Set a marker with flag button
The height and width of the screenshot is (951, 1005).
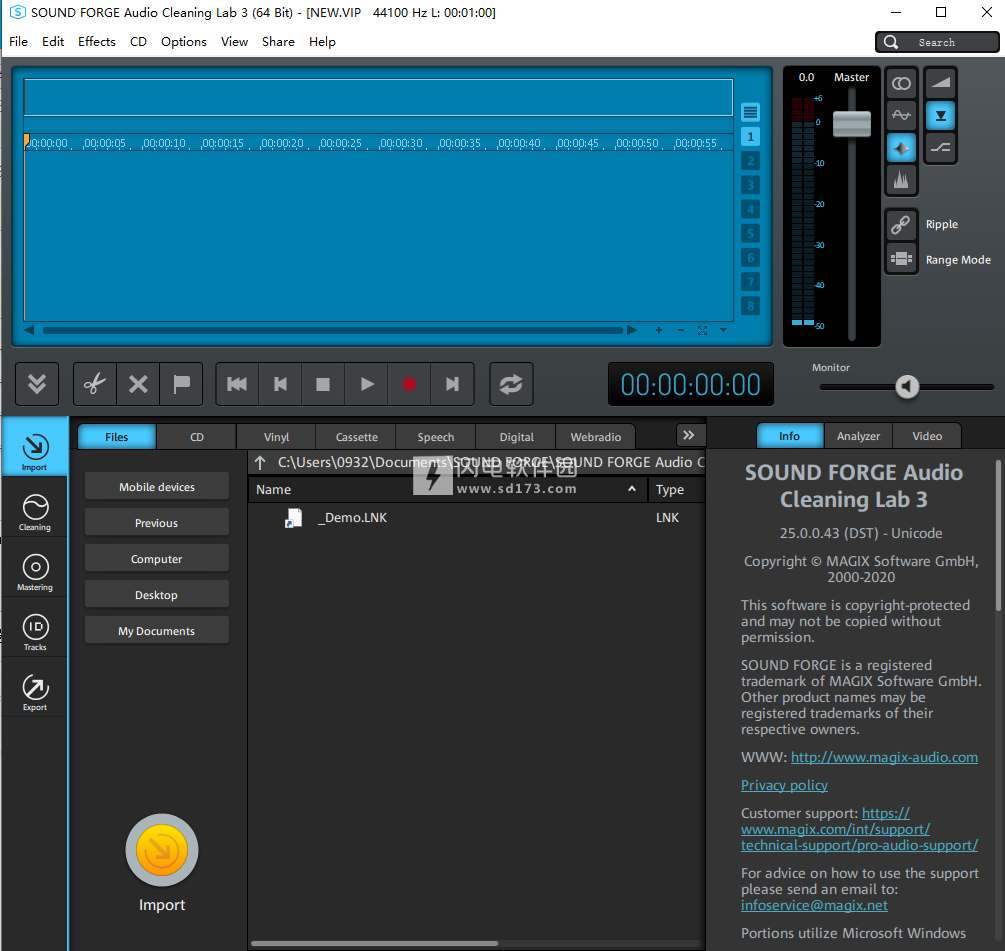tap(181, 384)
